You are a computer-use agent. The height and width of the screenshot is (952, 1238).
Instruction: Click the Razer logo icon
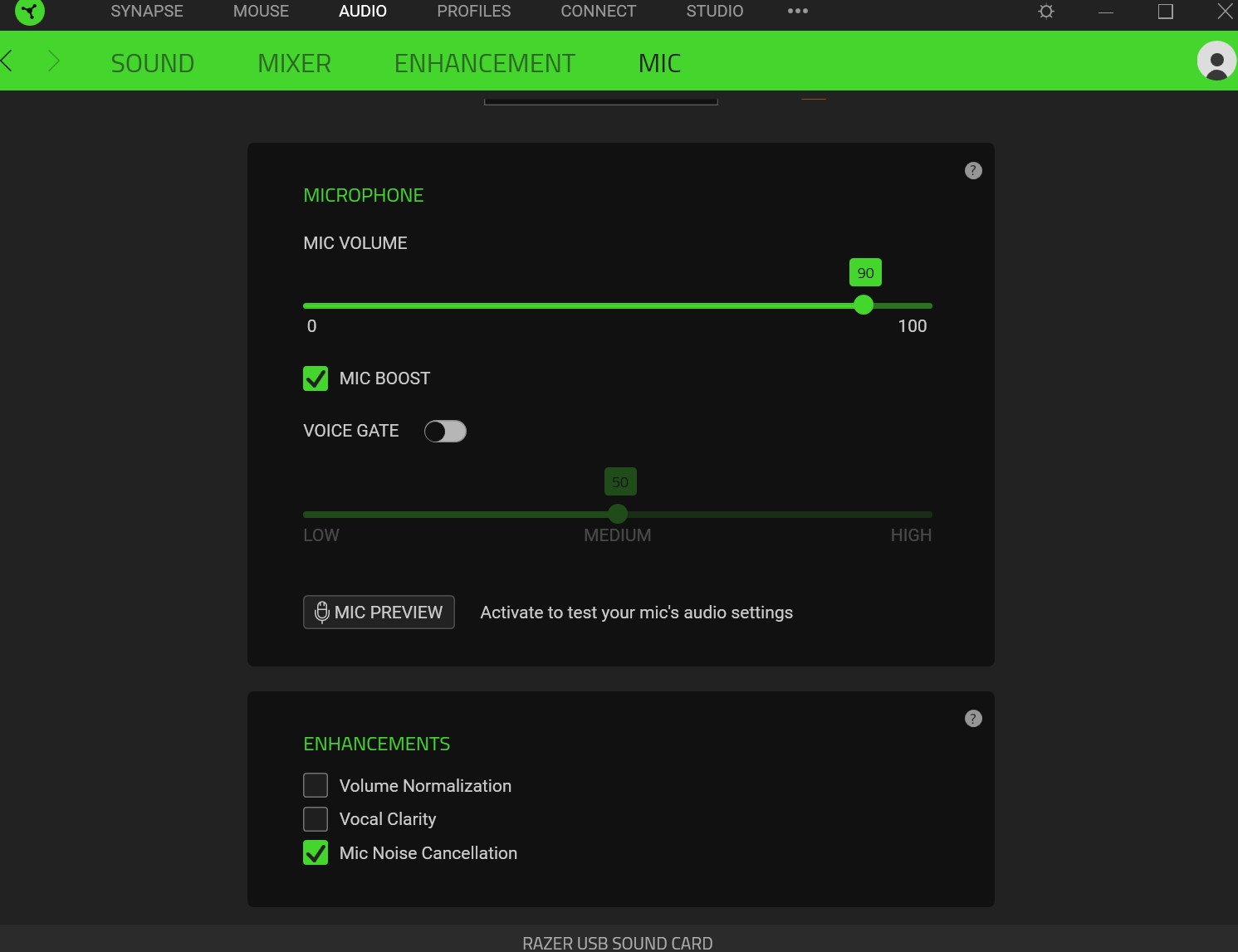30,12
